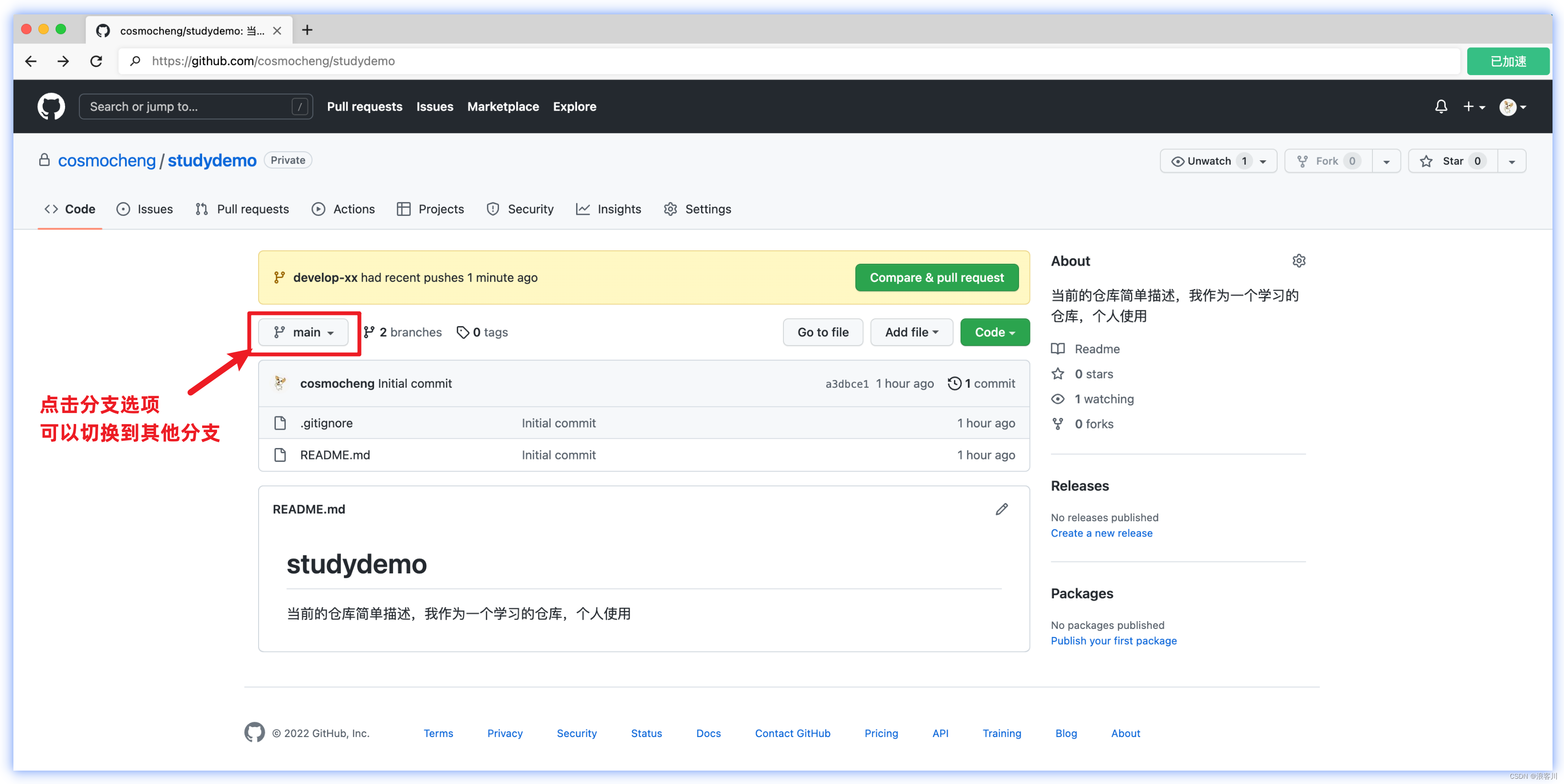This screenshot has height=784, width=1564.
Task: Focus the browser URL address bar
Action: click(x=789, y=61)
